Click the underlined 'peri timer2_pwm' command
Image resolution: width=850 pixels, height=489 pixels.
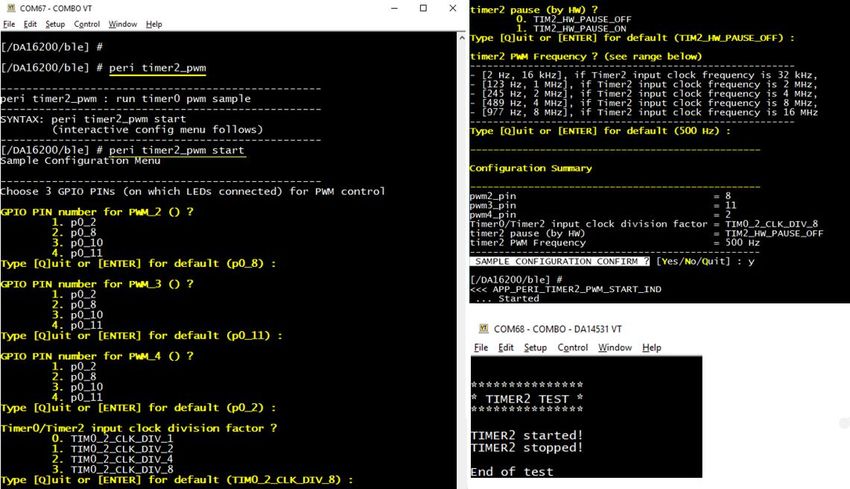(157, 68)
